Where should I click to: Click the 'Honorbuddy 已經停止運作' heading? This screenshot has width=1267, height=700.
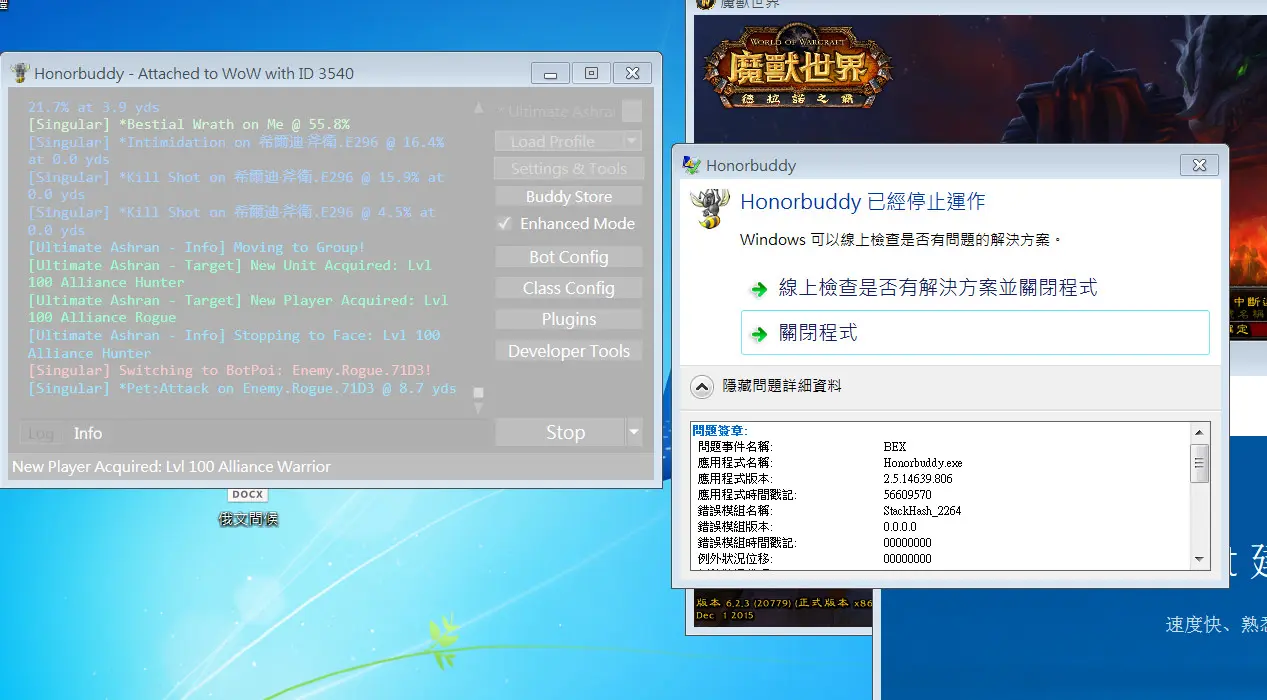point(862,202)
